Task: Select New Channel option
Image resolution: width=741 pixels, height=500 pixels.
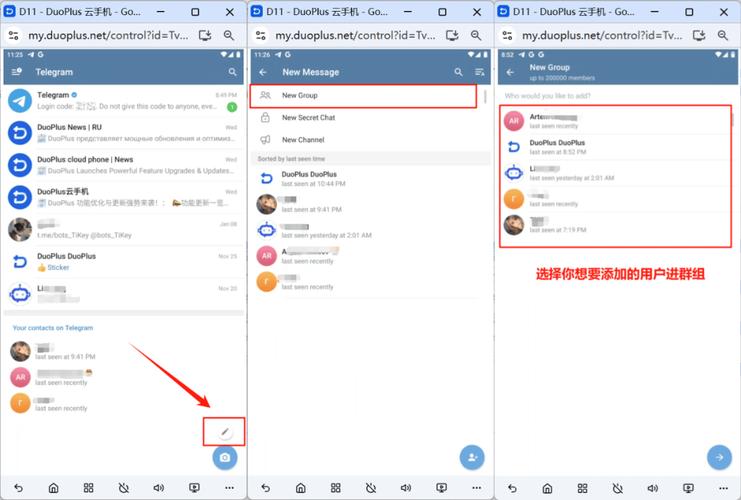Action: [x=370, y=140]
